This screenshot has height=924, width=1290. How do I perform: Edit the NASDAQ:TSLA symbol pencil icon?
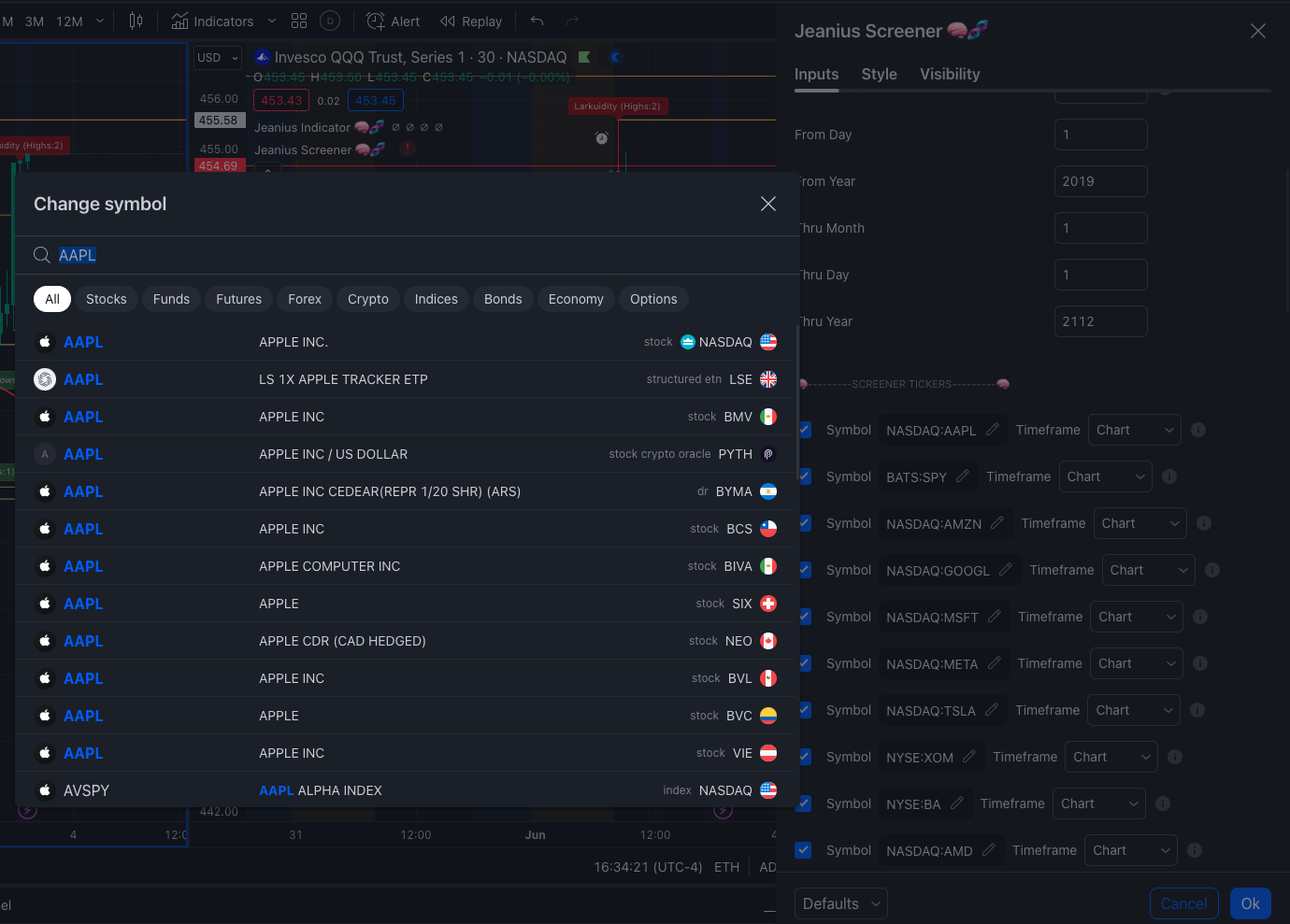tap(992, 710)
